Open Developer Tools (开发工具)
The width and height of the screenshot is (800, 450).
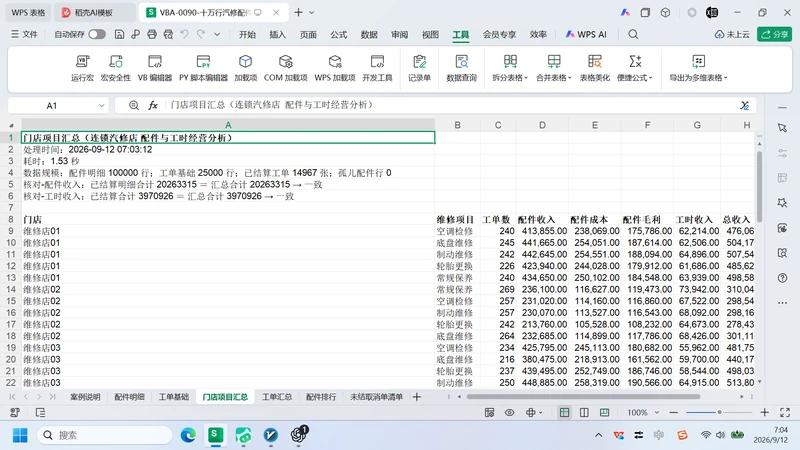(x=377, y=68)
